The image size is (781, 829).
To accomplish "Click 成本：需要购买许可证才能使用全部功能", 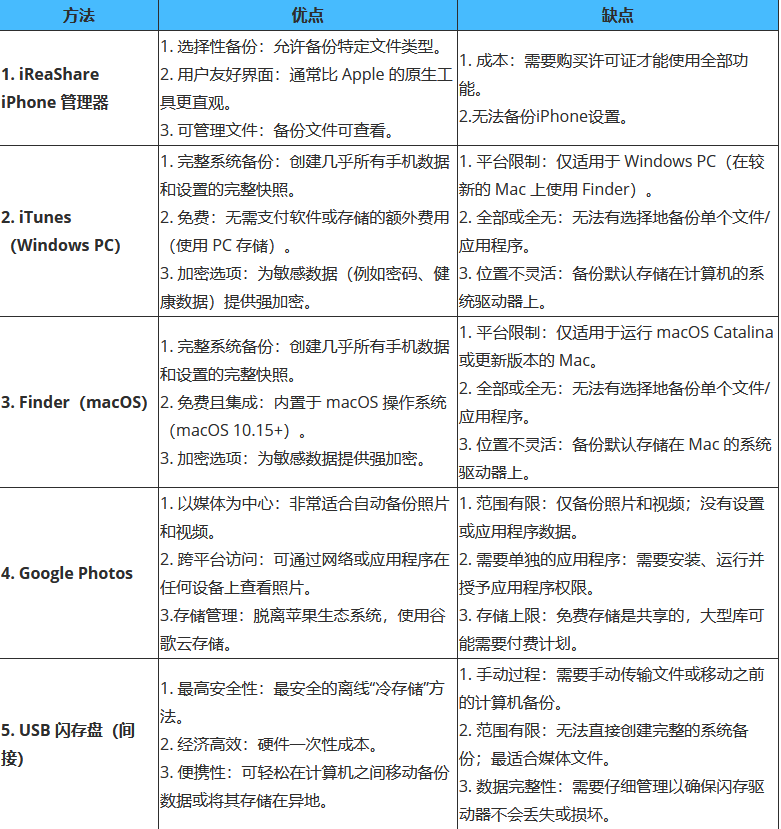I will pos(603,75).
